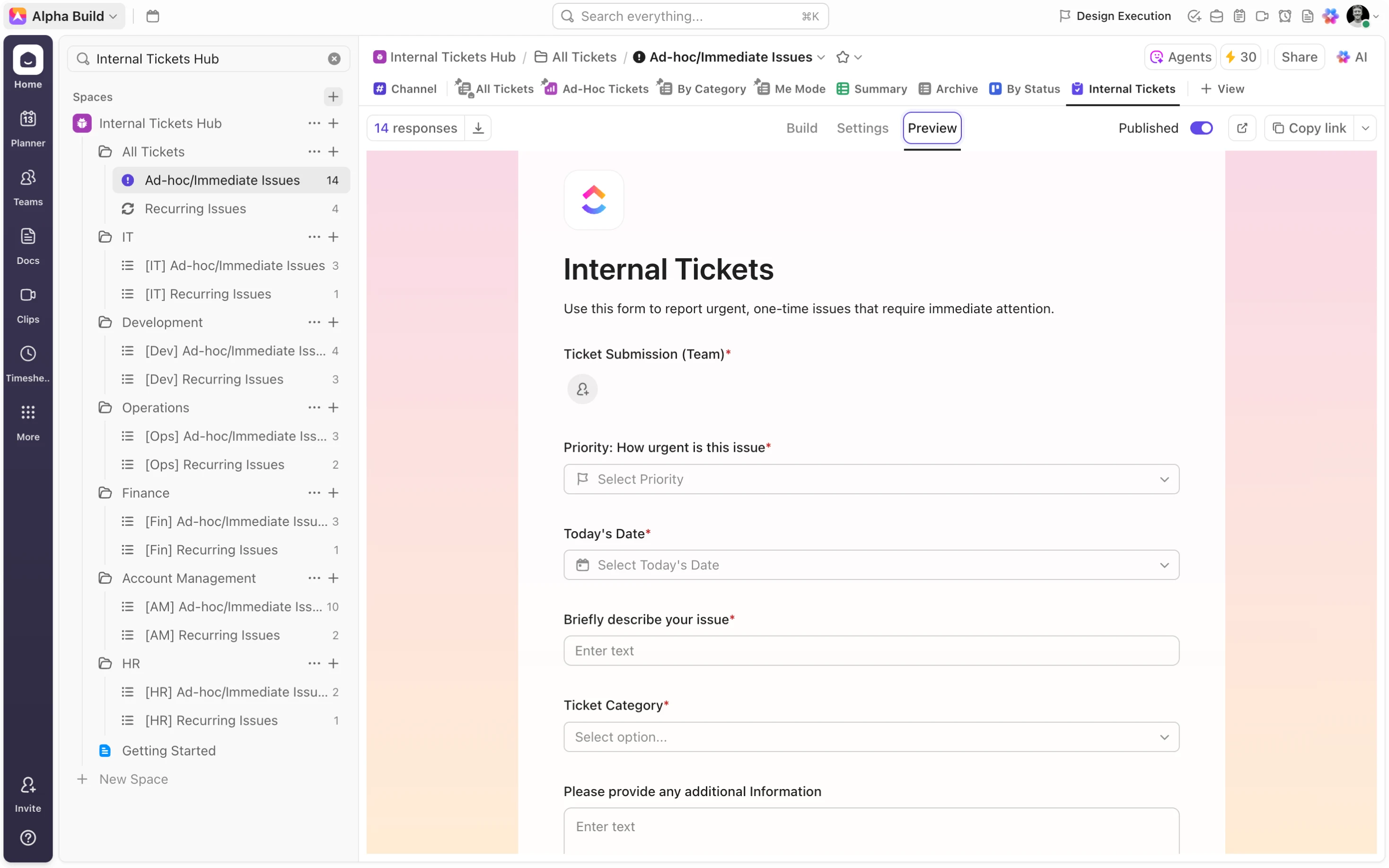Open the Ticket Category dropdown
Image resolution: width=1389 pixels, height=868 pixels.
(870, 736)
